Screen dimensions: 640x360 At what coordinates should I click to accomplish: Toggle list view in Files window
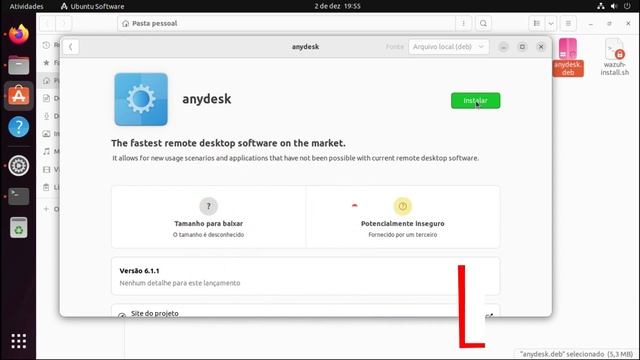(537, 24)
